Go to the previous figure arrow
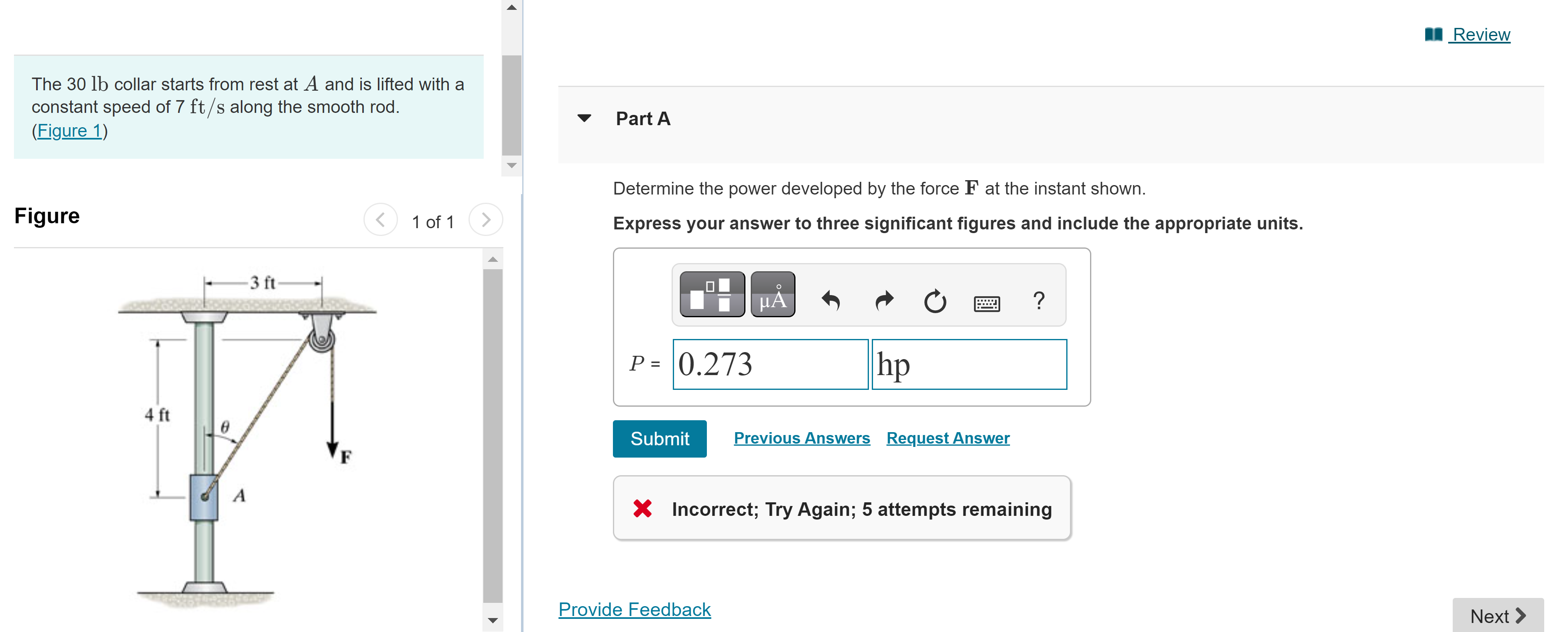This screenshot has width=1568, height=632. 380,220
